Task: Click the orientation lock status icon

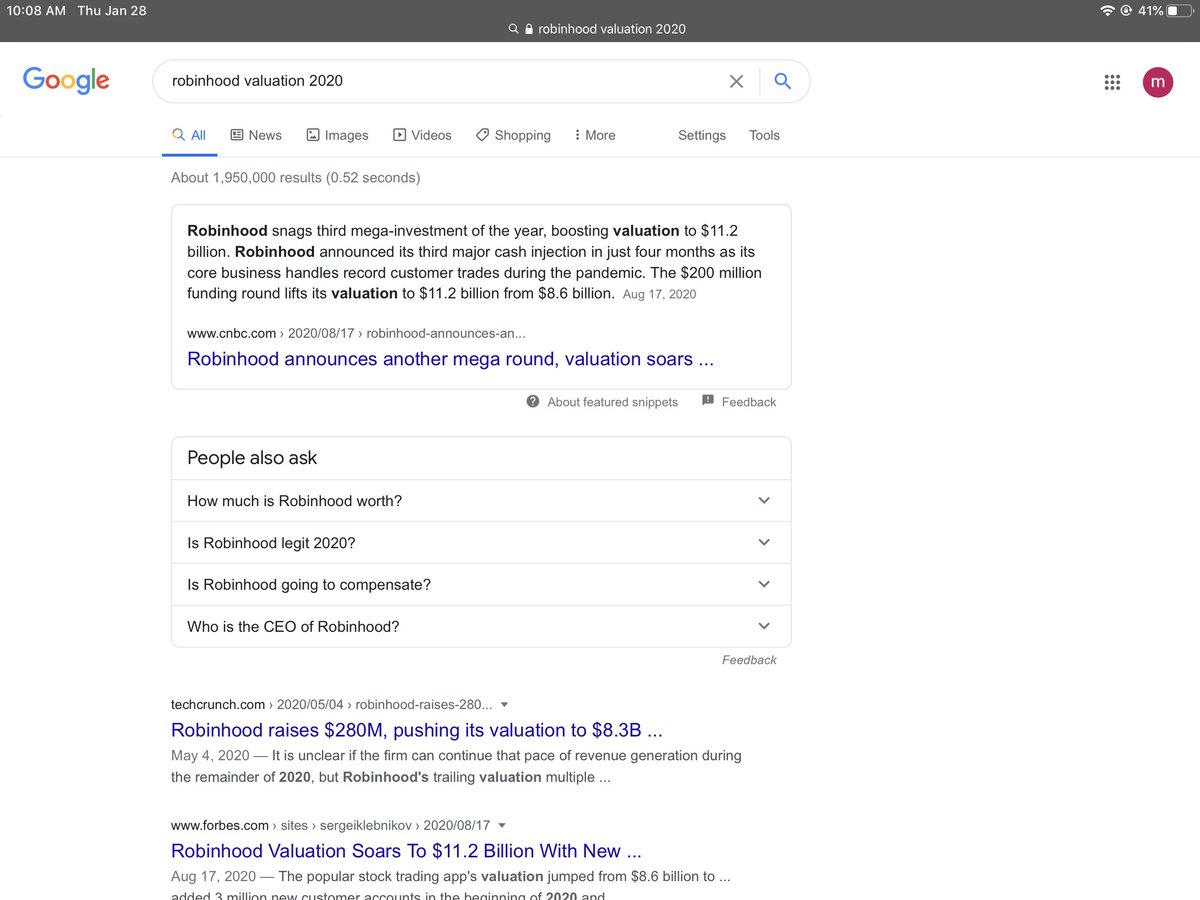Action: tap(1126, 10)
